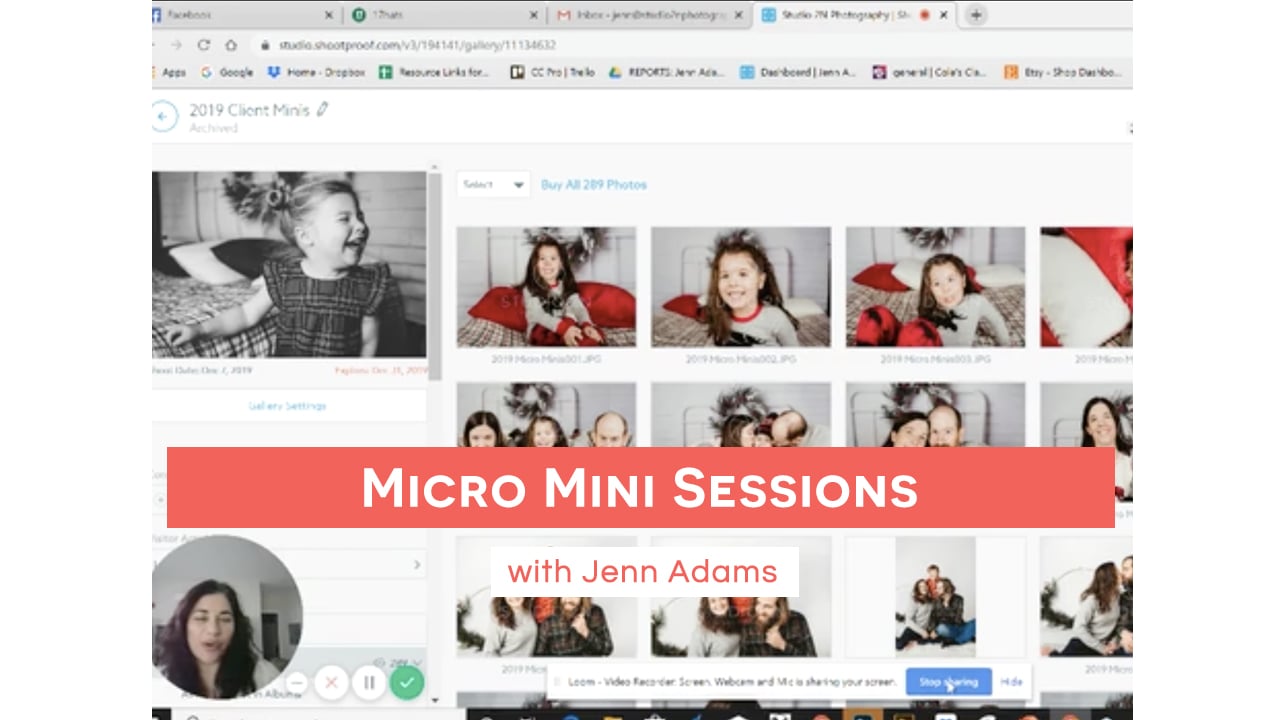Click the browser forward arrow

click(x=177, y=45)
